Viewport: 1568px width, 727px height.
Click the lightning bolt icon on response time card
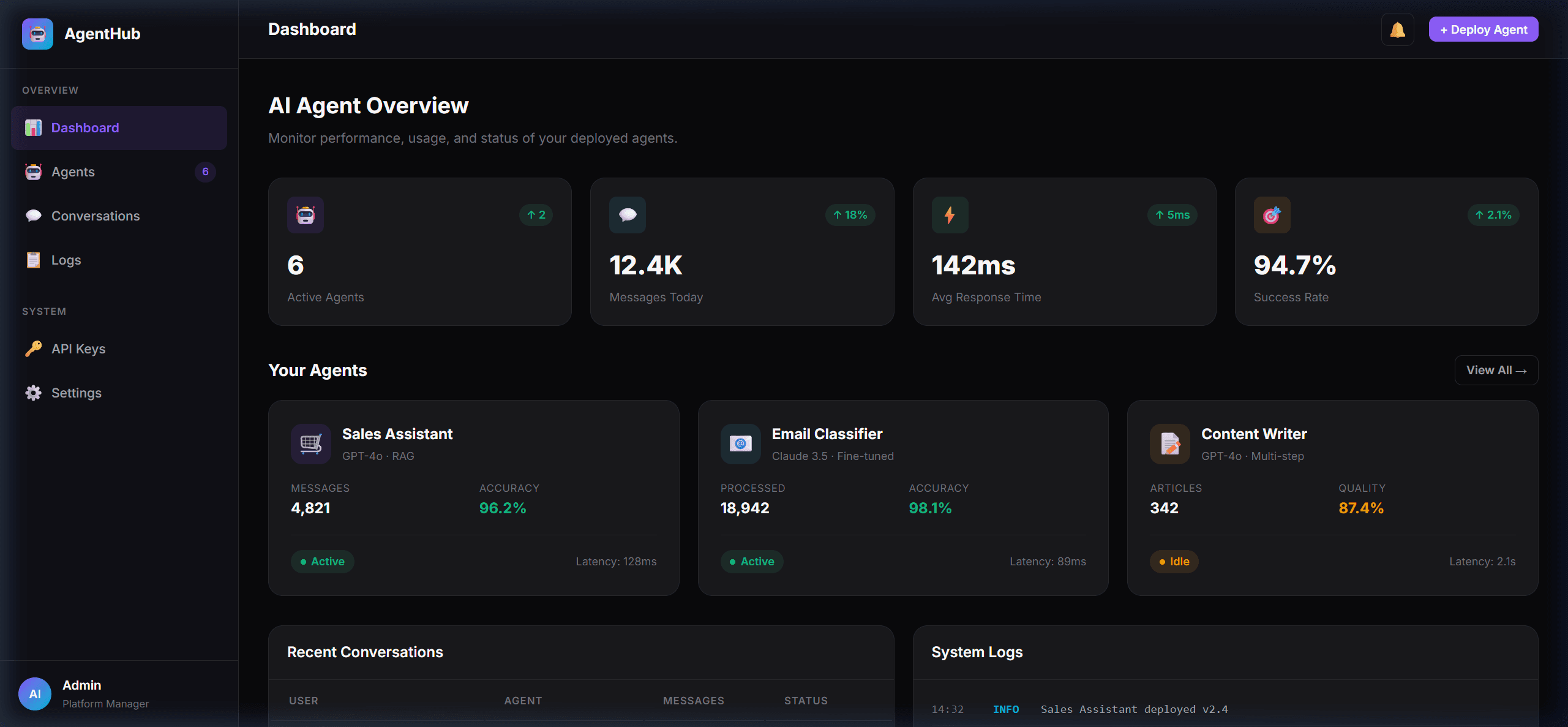(x=950, y=215)
